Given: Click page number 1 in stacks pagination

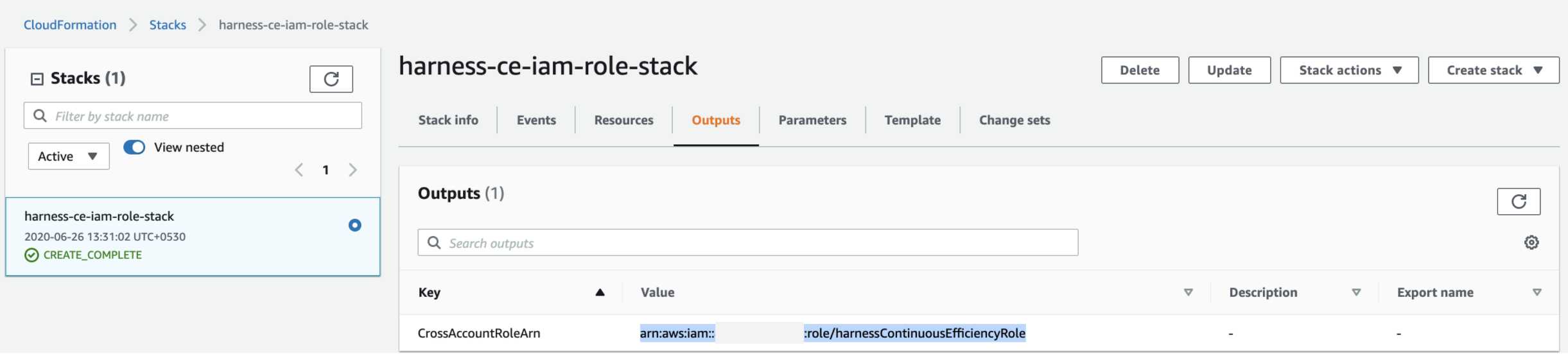Looking at the screenshot, I should click(x=326, y=170).
